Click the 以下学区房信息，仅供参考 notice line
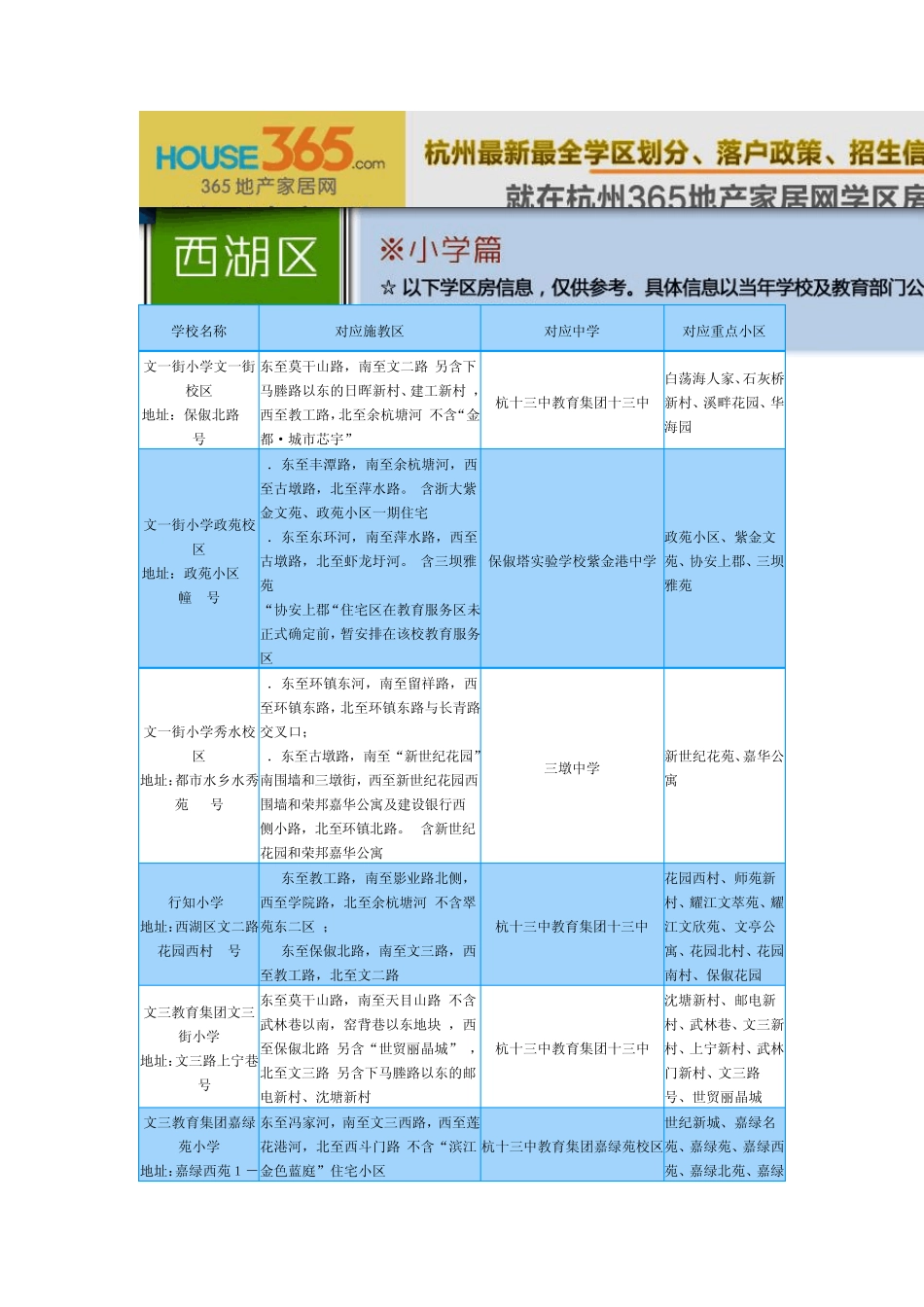The height and width of the screenshot is (1307, 924). coord(652,288)
